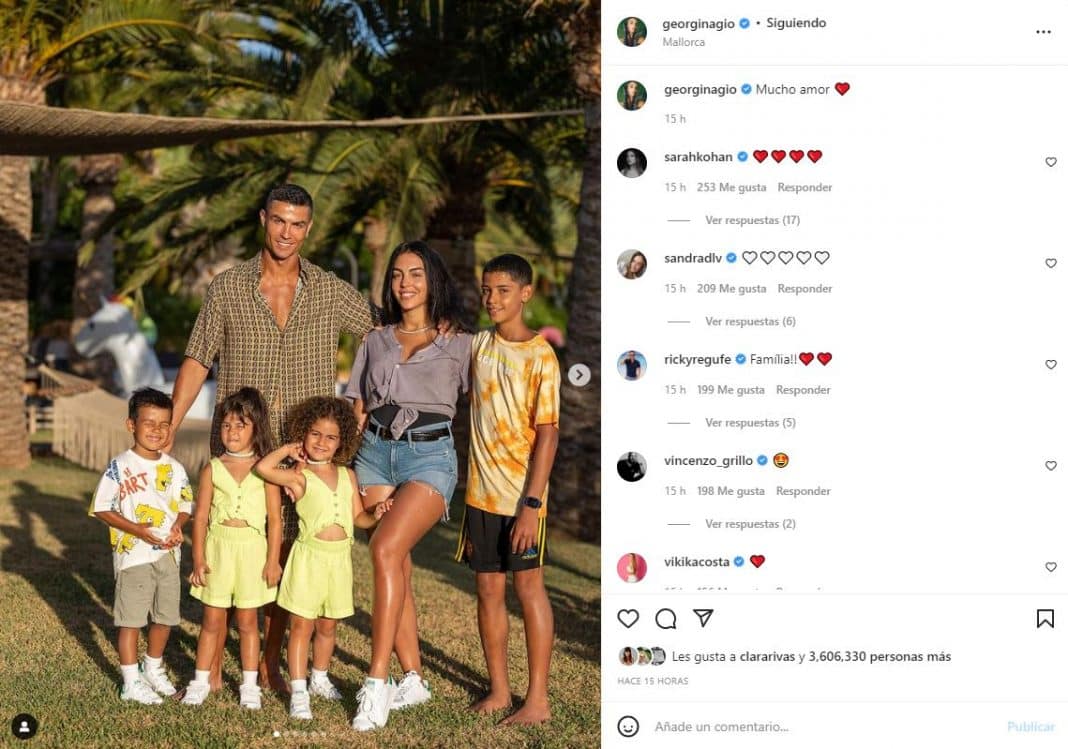Open the three-dots more options menu
The width and height of the screenshot is (1068, 749).
1043,32
